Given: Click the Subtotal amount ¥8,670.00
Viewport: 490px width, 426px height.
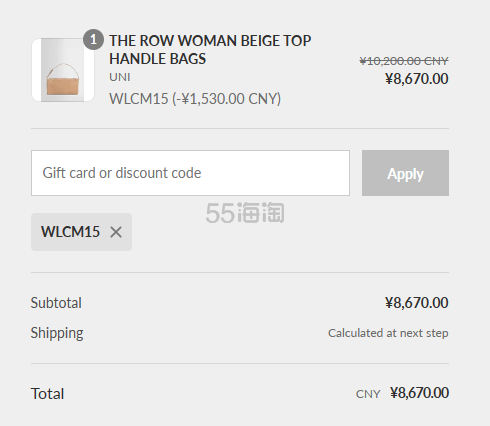Looking at the screenshot, I should [417, 303].
